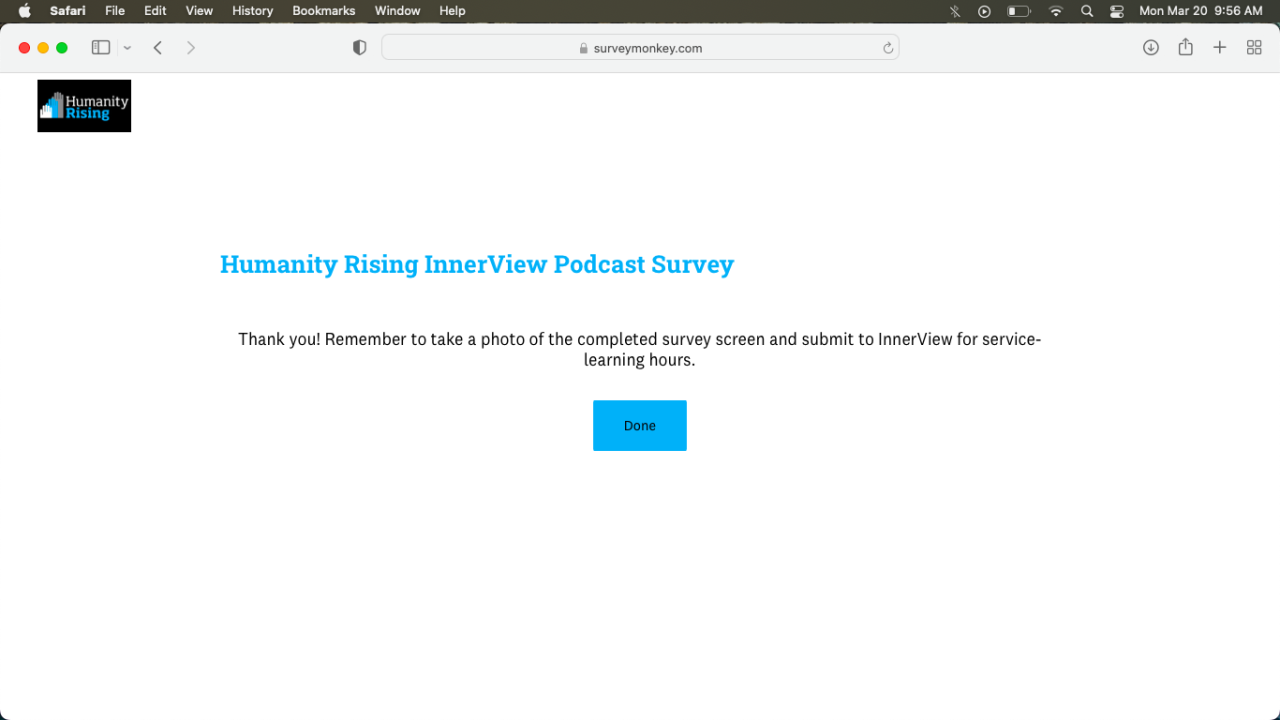Open a new tab with the plus icon
Screen dimensions: 1280x720
1220,48
